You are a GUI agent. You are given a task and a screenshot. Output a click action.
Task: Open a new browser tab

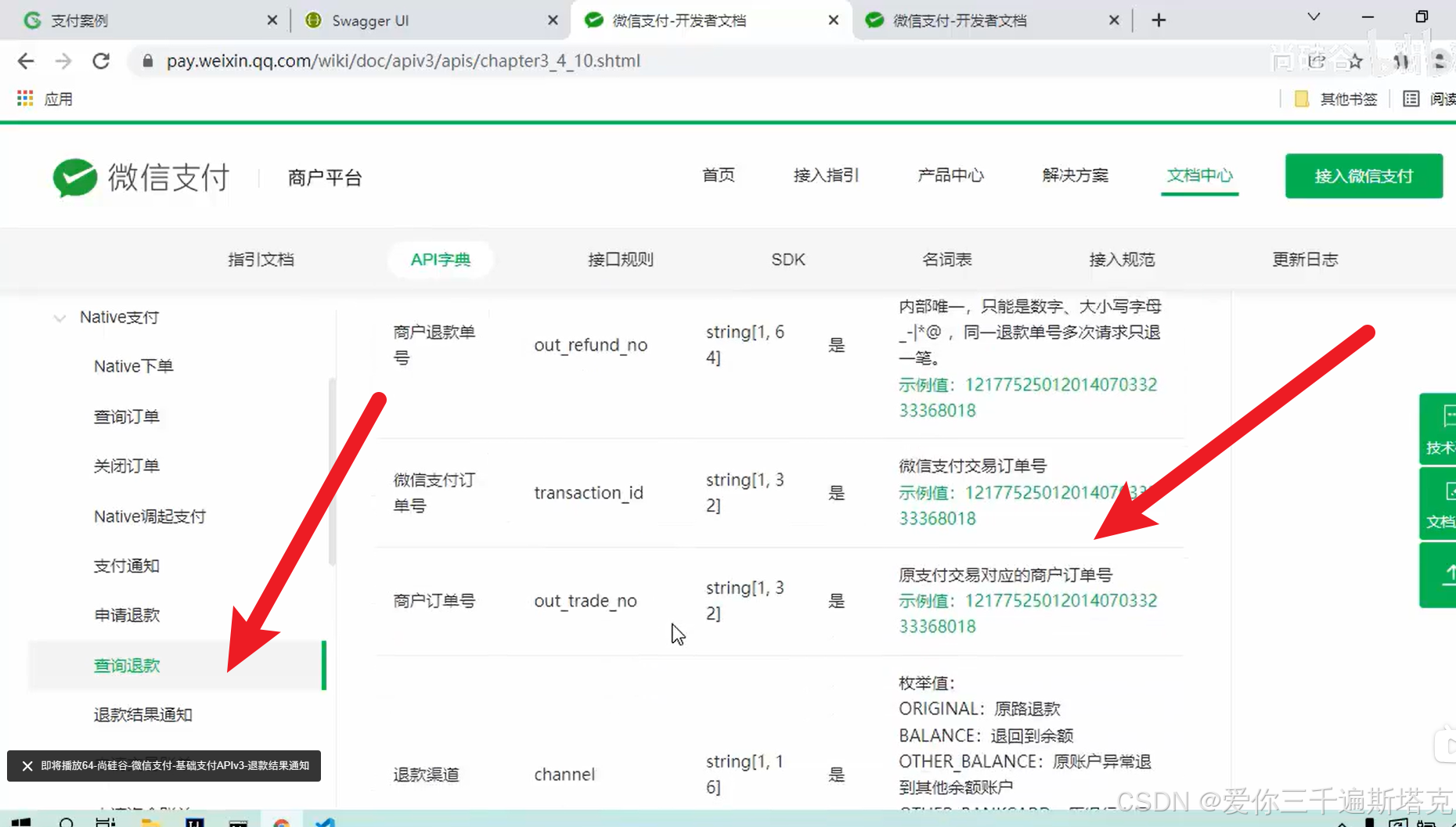point(1159,20)
